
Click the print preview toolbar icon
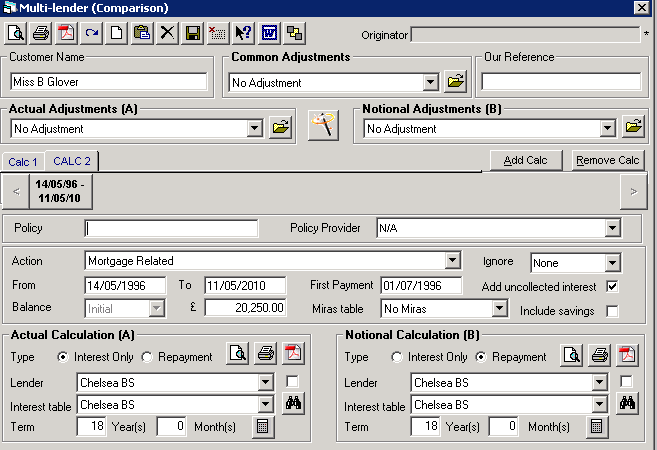point(16,33)
